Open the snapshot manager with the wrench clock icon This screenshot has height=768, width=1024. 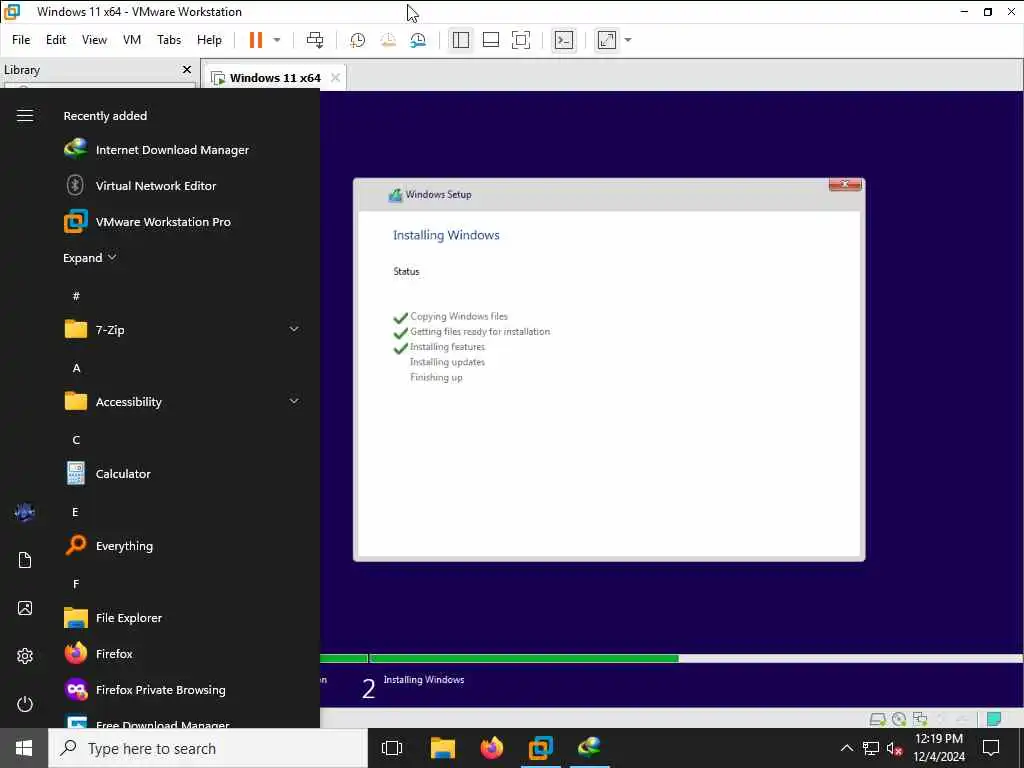[x=419, y=40]
